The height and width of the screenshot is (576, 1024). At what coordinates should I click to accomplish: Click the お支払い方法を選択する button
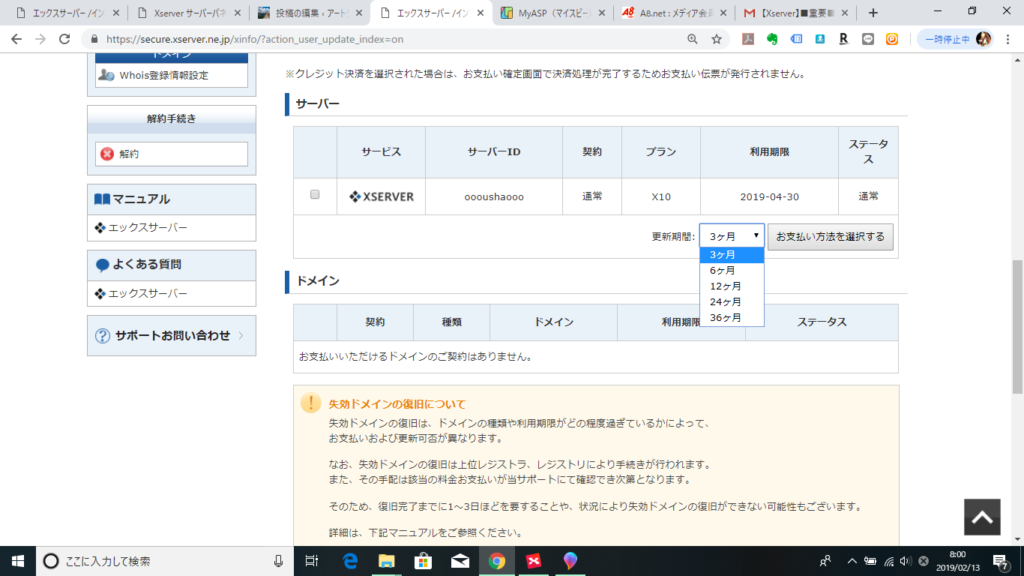click(830, 236)
